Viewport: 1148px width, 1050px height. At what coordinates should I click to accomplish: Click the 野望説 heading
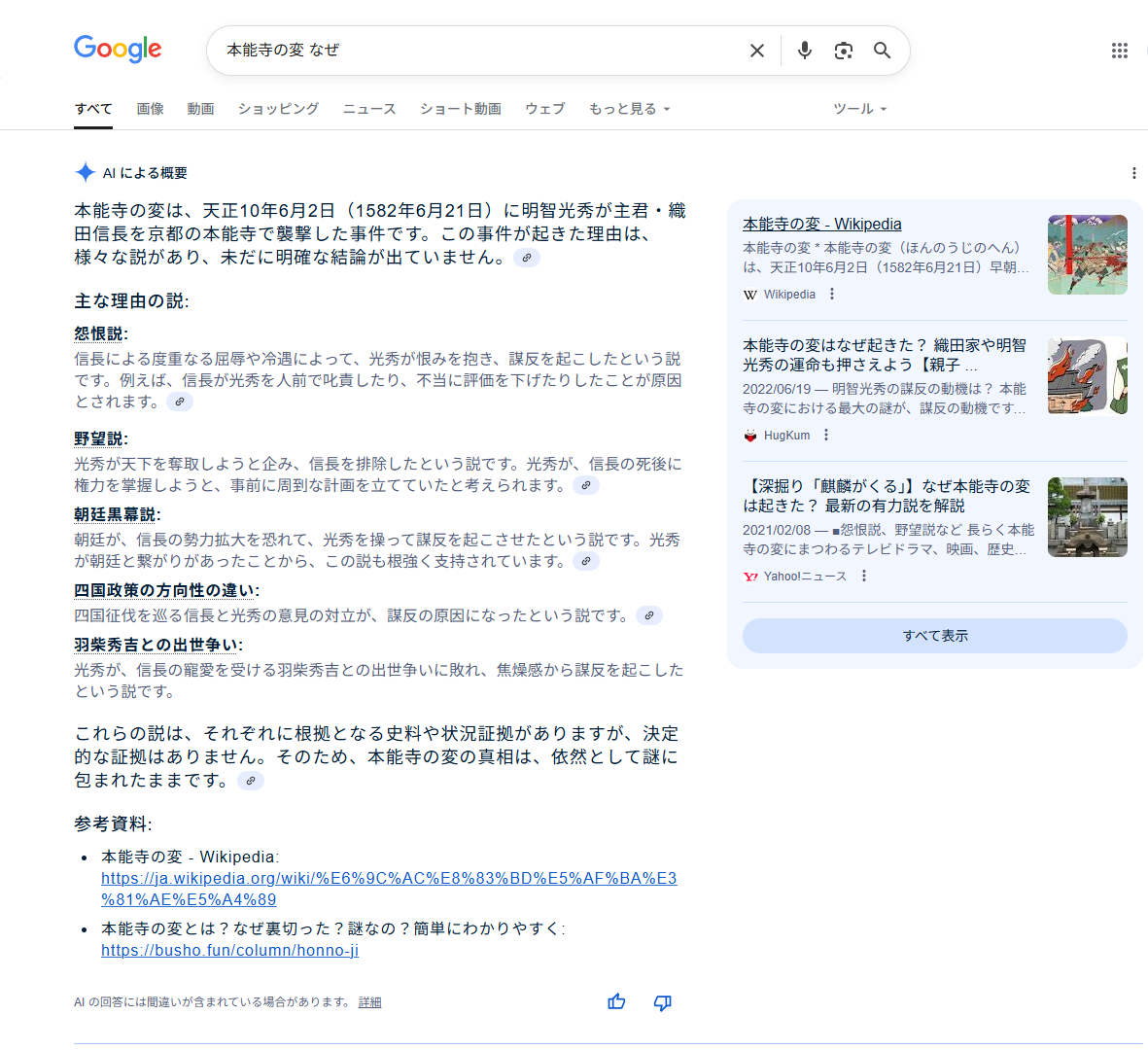tap(99, 438)
